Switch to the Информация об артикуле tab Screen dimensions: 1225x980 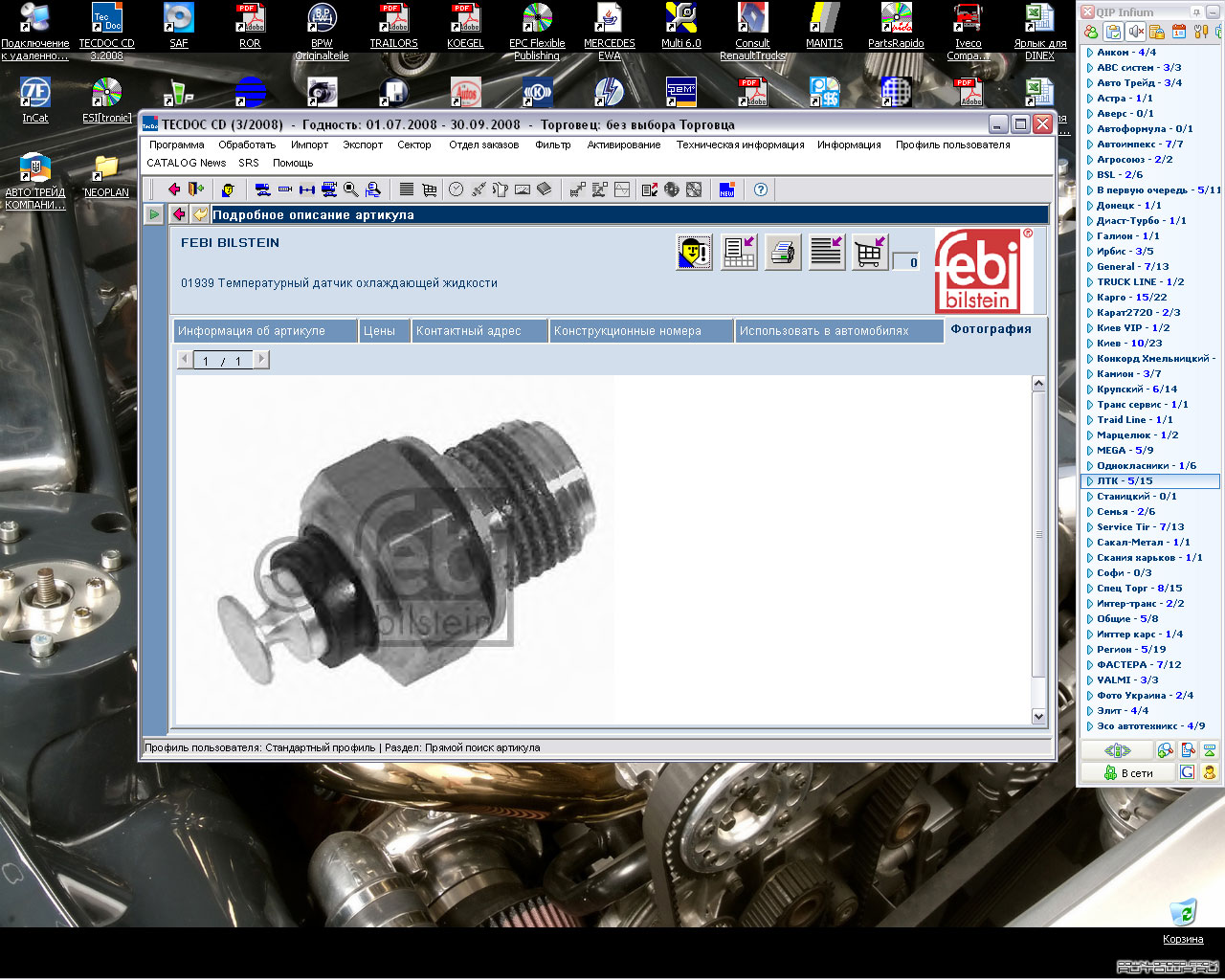tap(265, 331)
